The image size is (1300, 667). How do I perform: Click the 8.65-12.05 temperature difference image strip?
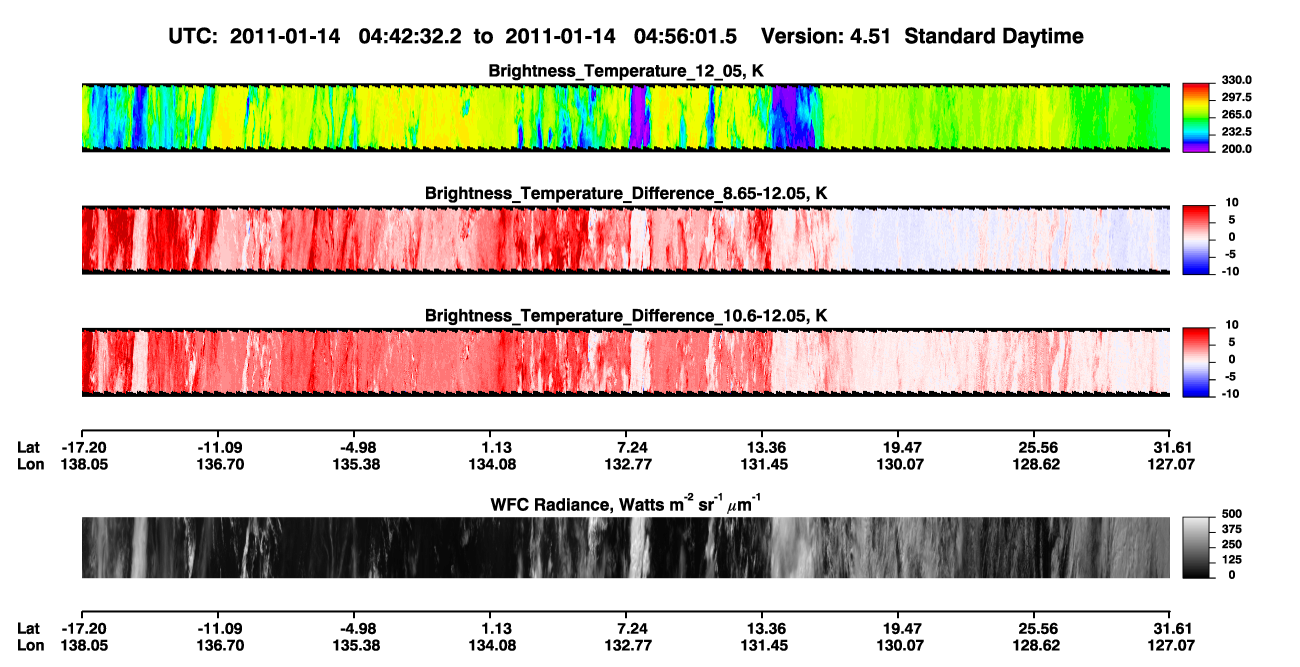[x=625, y=240]
